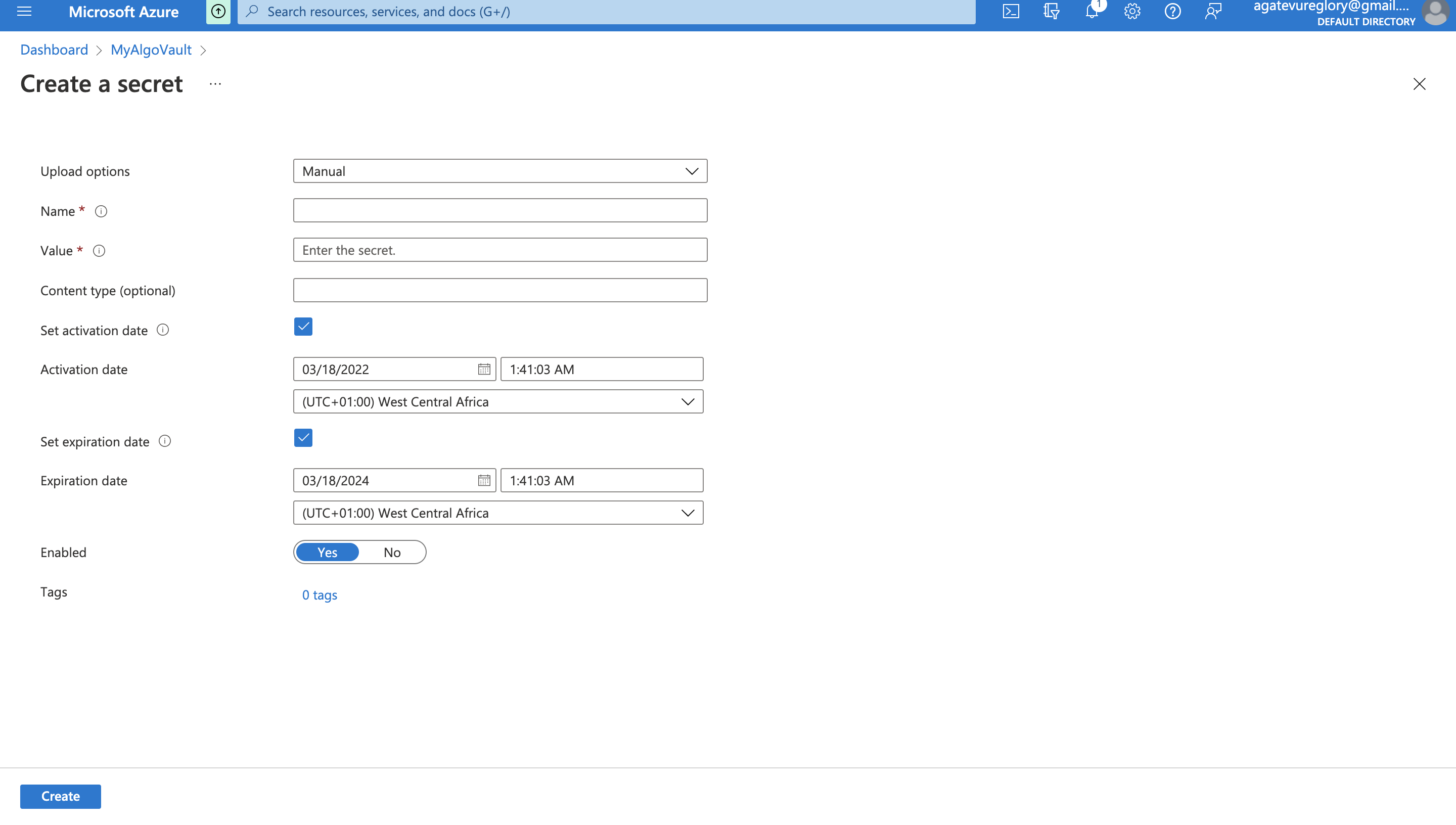
Task: Open more options next to Create a secret
Action: 215,84
